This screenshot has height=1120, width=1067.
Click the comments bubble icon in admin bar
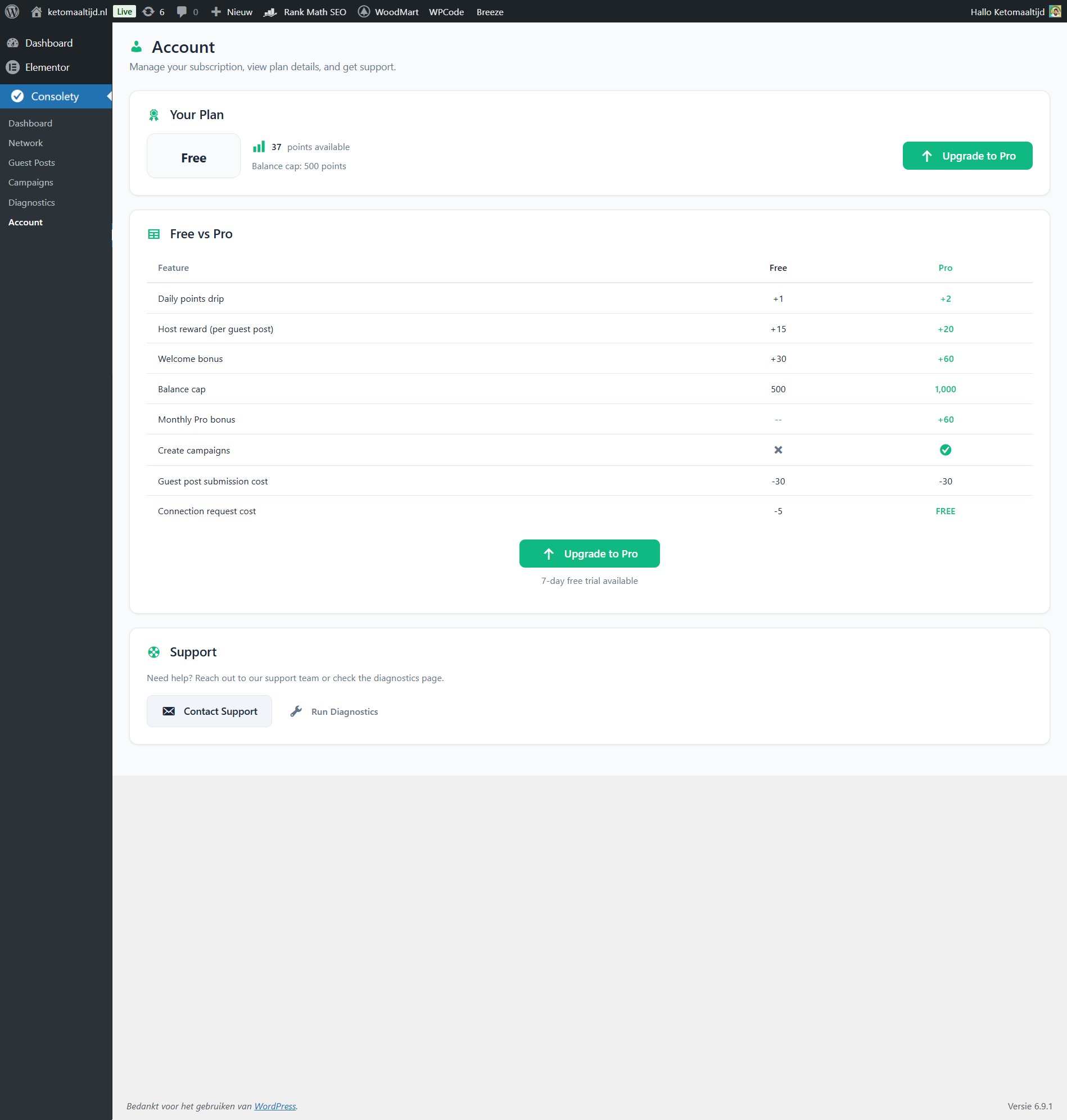tap(182, 11)
